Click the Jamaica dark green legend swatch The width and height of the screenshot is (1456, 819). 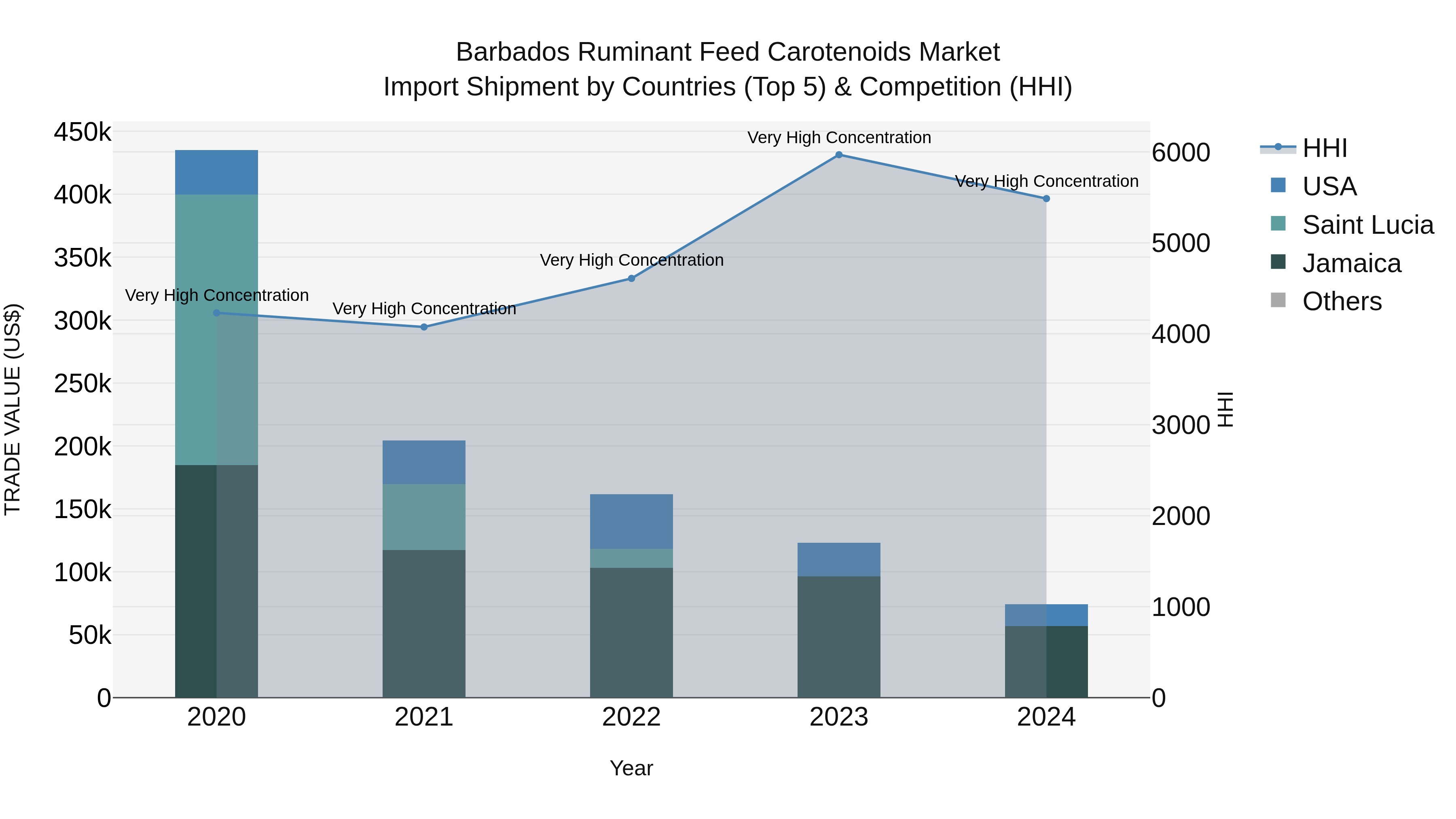coord(1278,262)
